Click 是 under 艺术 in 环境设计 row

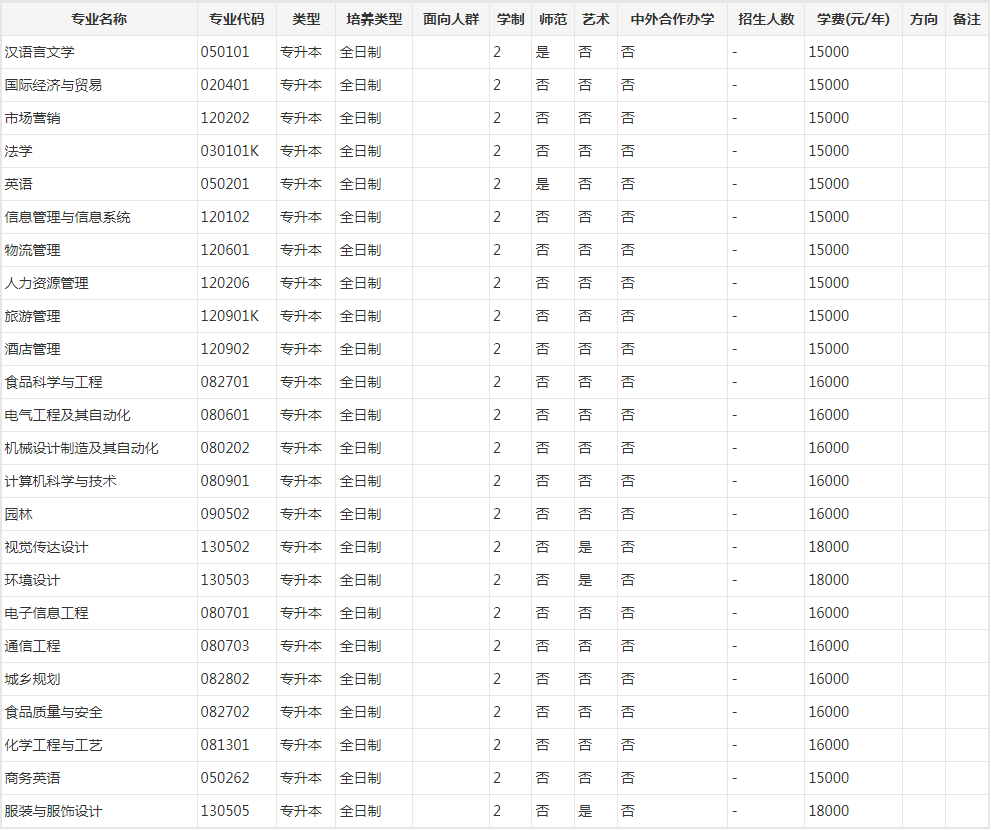[585, 580]
